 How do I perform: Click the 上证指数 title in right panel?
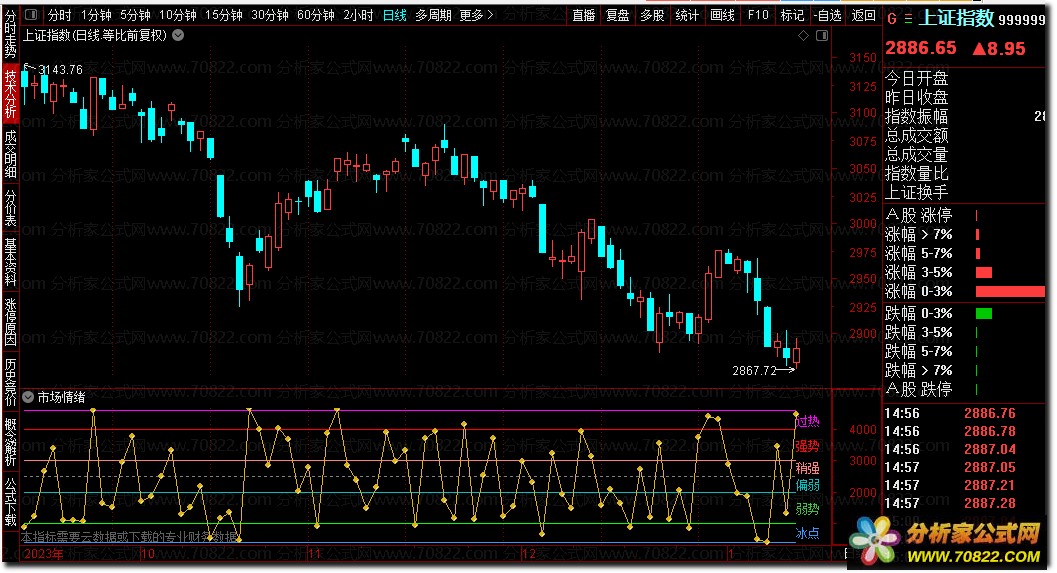click(x=956, y=18)
